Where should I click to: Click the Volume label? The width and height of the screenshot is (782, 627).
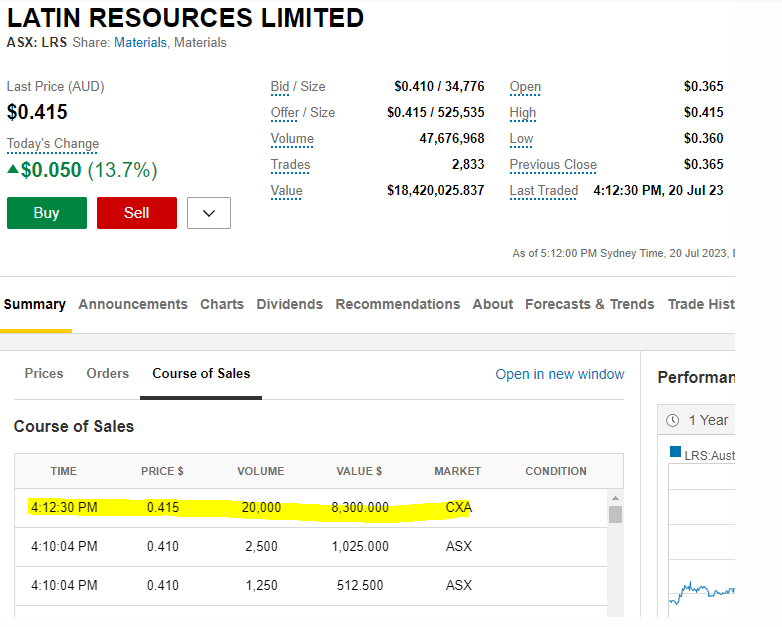292,139
